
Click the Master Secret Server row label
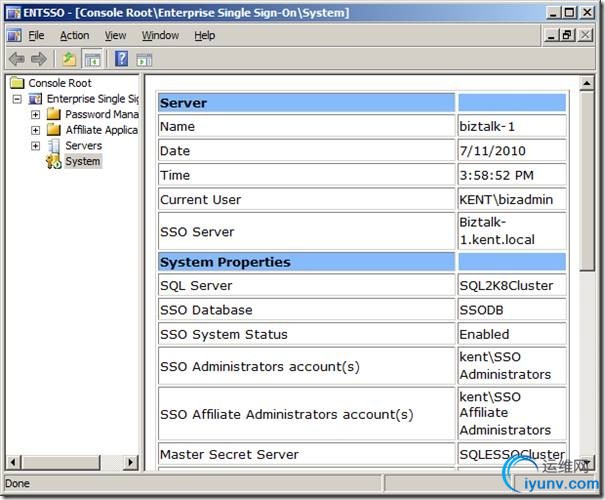229,454
